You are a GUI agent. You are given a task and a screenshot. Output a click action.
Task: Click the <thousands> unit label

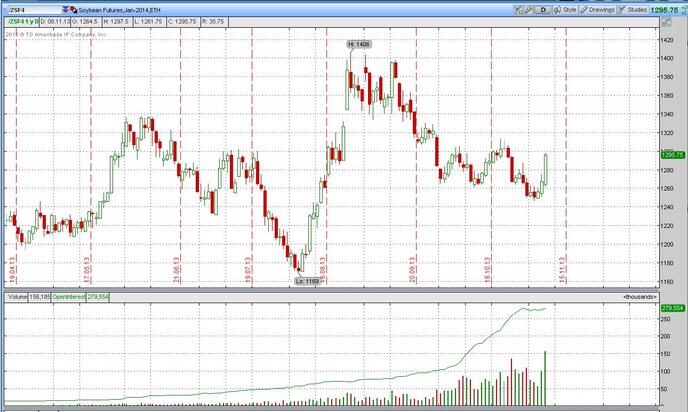point(640,297)
